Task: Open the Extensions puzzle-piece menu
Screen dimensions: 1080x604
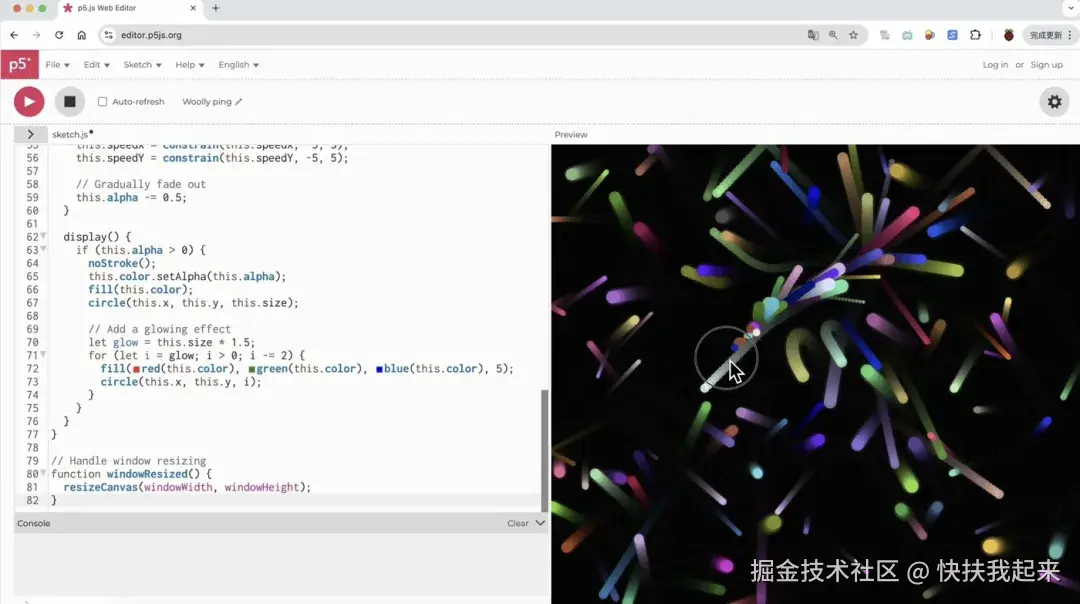Action: [975, 35]
